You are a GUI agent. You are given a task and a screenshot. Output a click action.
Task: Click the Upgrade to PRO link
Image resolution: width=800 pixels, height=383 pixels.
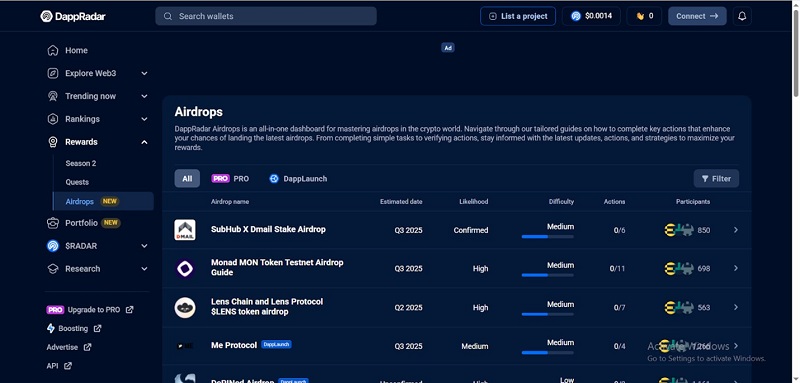[90, 310]
